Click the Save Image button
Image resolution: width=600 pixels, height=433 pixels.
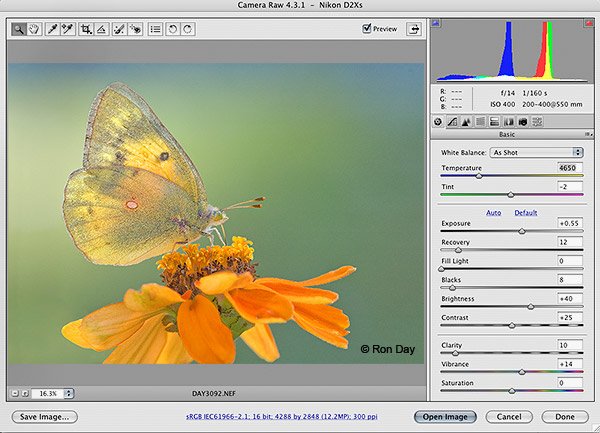[44, 416]
